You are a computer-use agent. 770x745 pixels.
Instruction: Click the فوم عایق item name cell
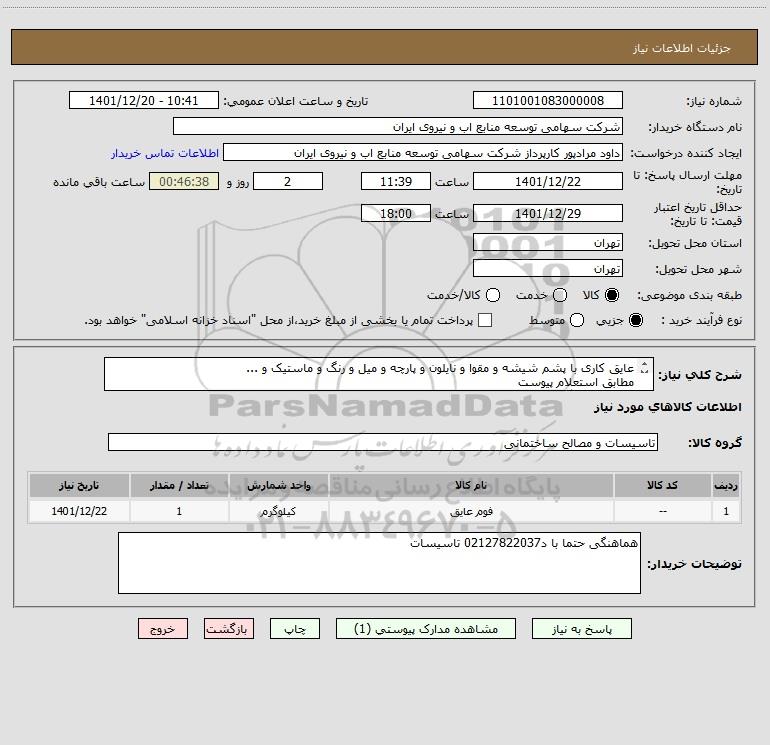pos(470,511)
